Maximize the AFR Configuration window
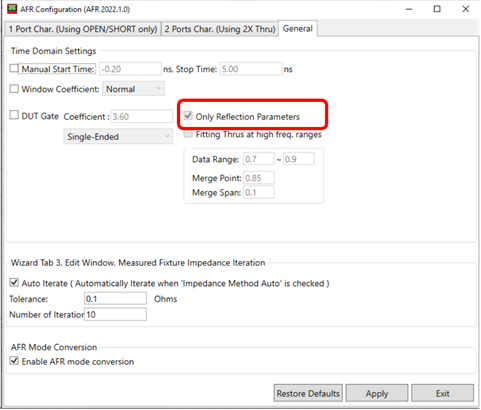This screenshot has height=410, width=481. [437, 9]
